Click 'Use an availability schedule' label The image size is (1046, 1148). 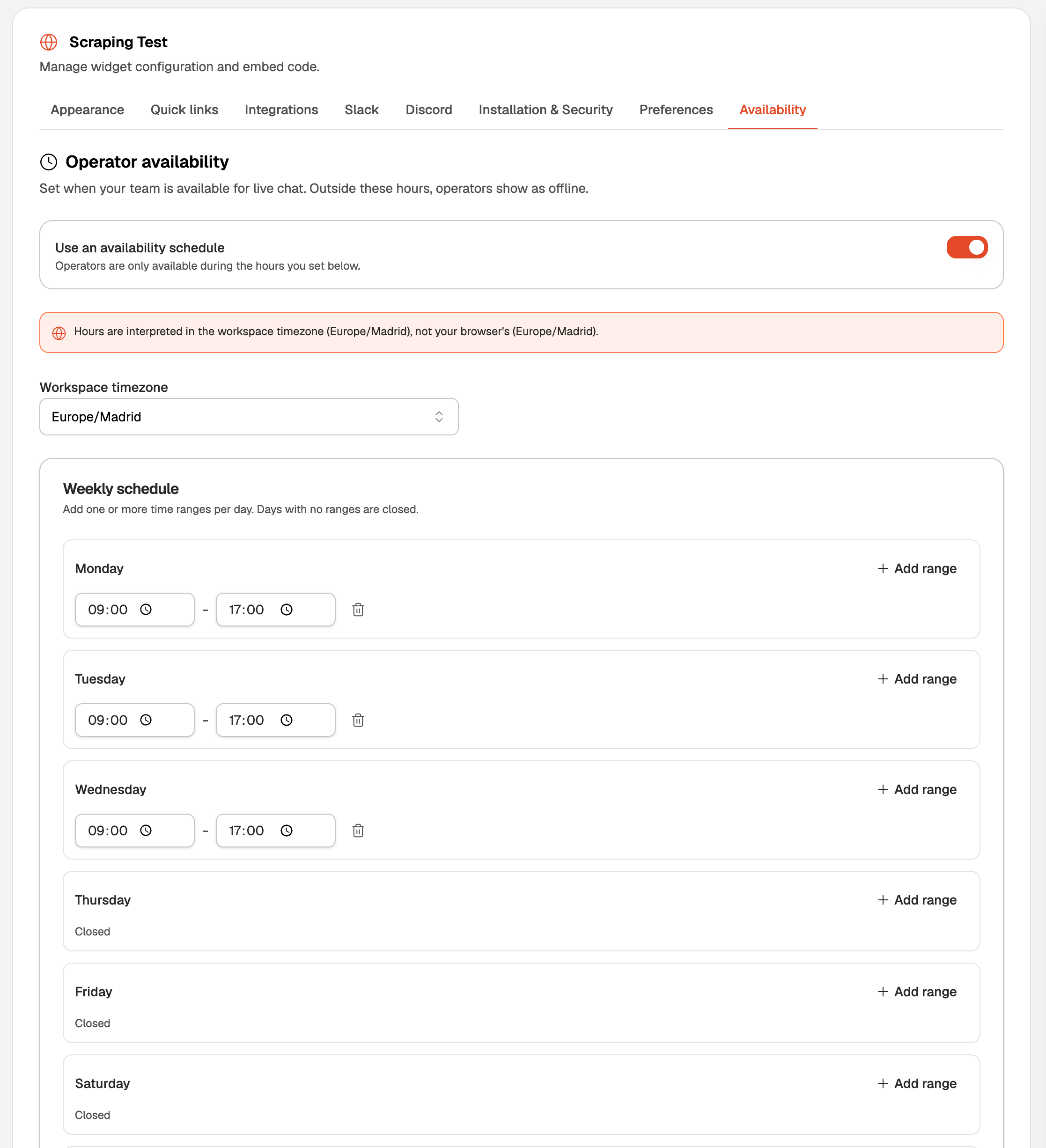(x=140, y=248)
